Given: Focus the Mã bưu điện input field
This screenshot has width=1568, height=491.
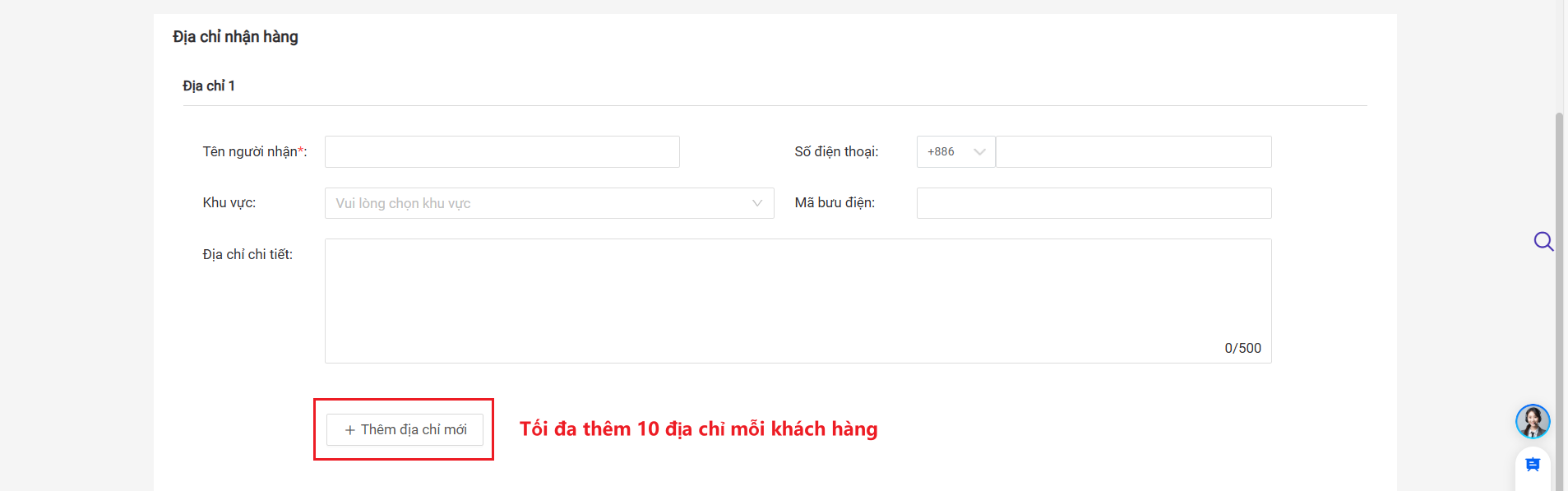Looking at the screenshot, I should click(1094, 203).
